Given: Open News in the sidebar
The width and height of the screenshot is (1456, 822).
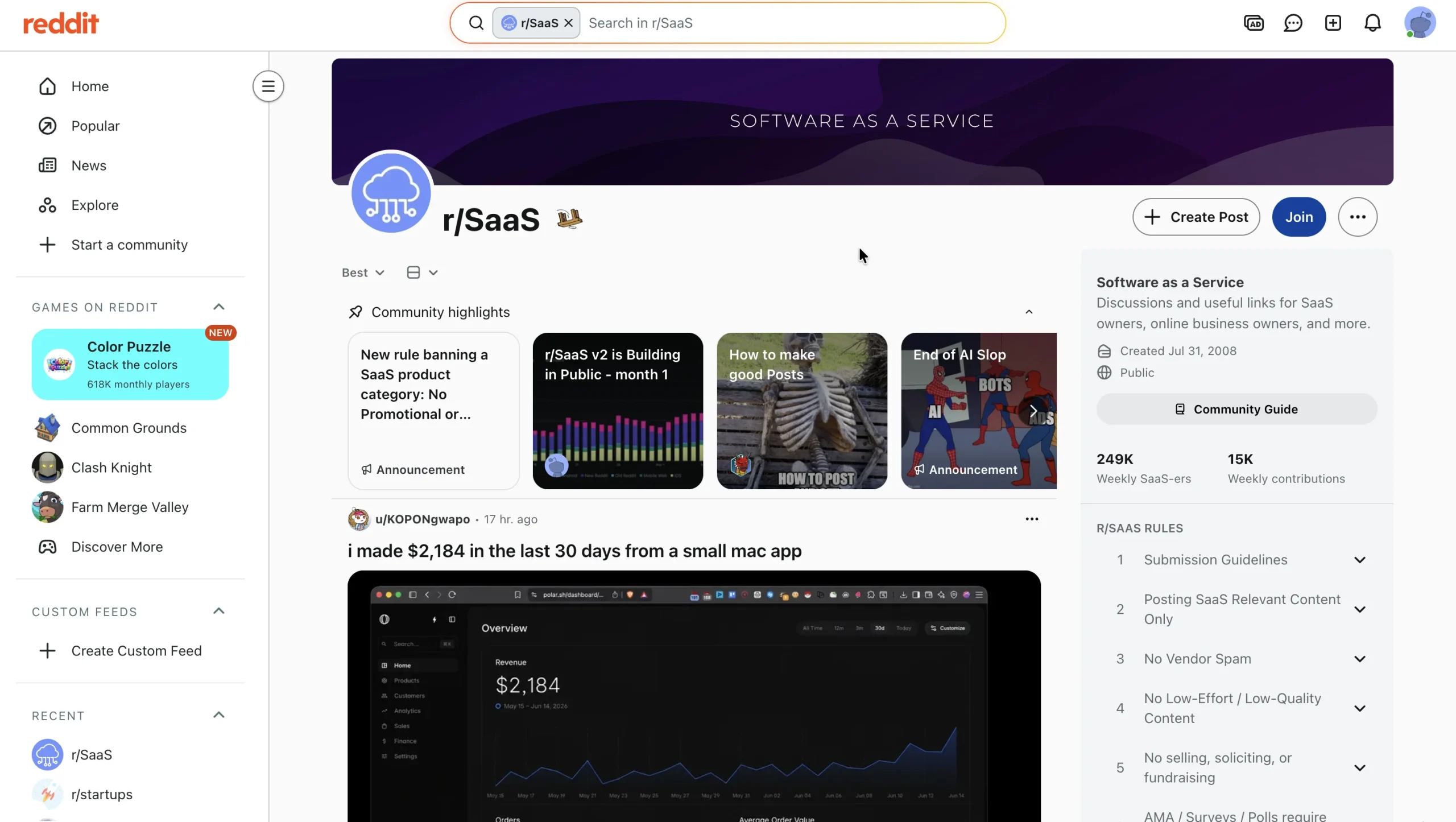Looking at the screenshot, I should (x=130, y=166).
